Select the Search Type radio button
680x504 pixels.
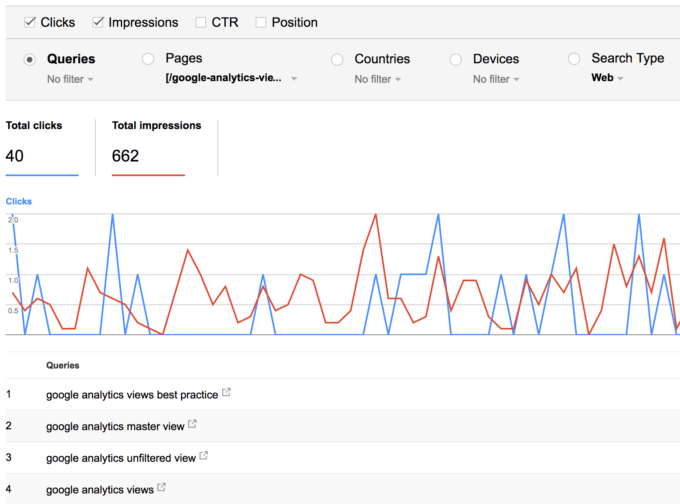click(x=574, y=59)
